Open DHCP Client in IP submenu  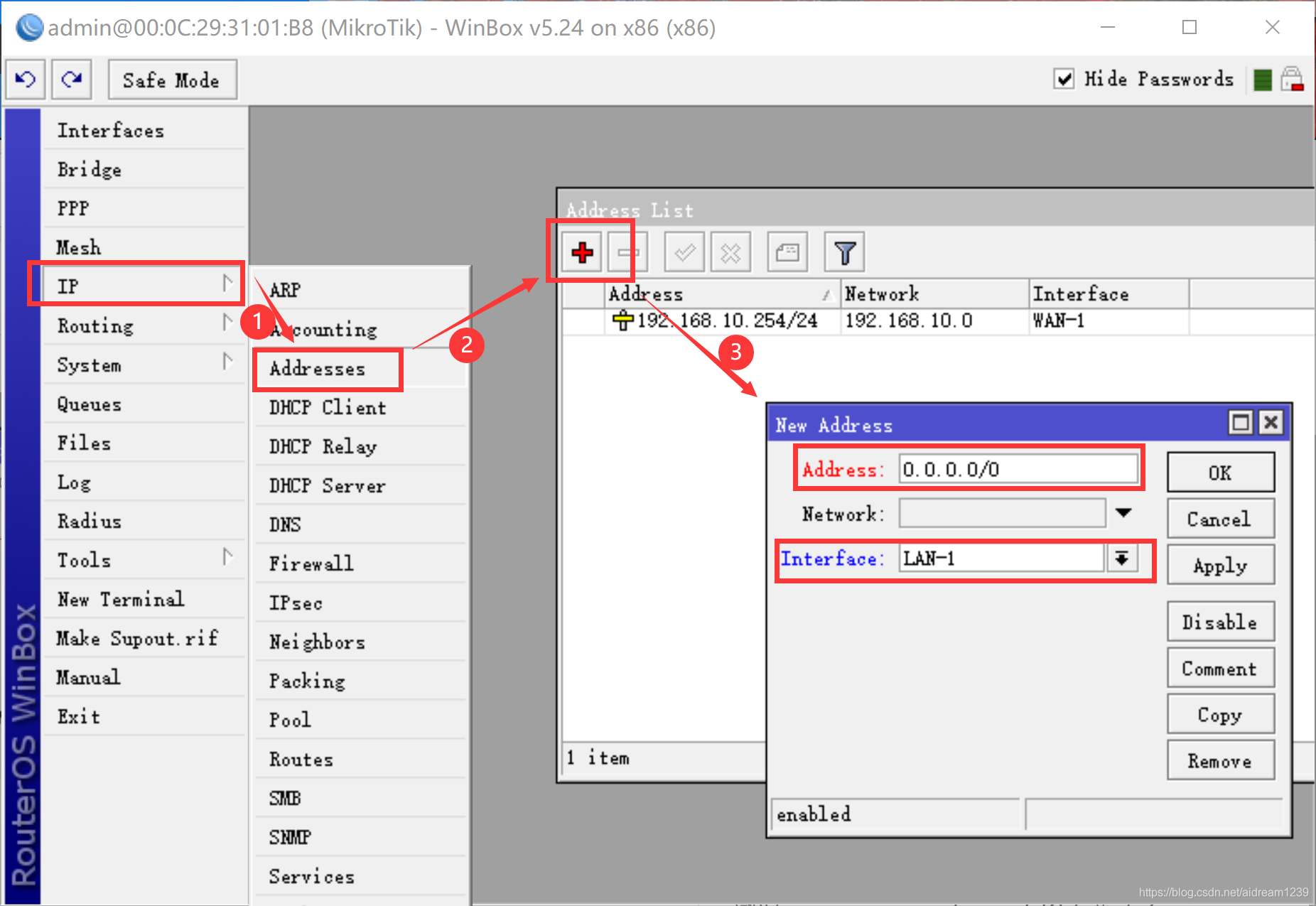pos(360,407)
